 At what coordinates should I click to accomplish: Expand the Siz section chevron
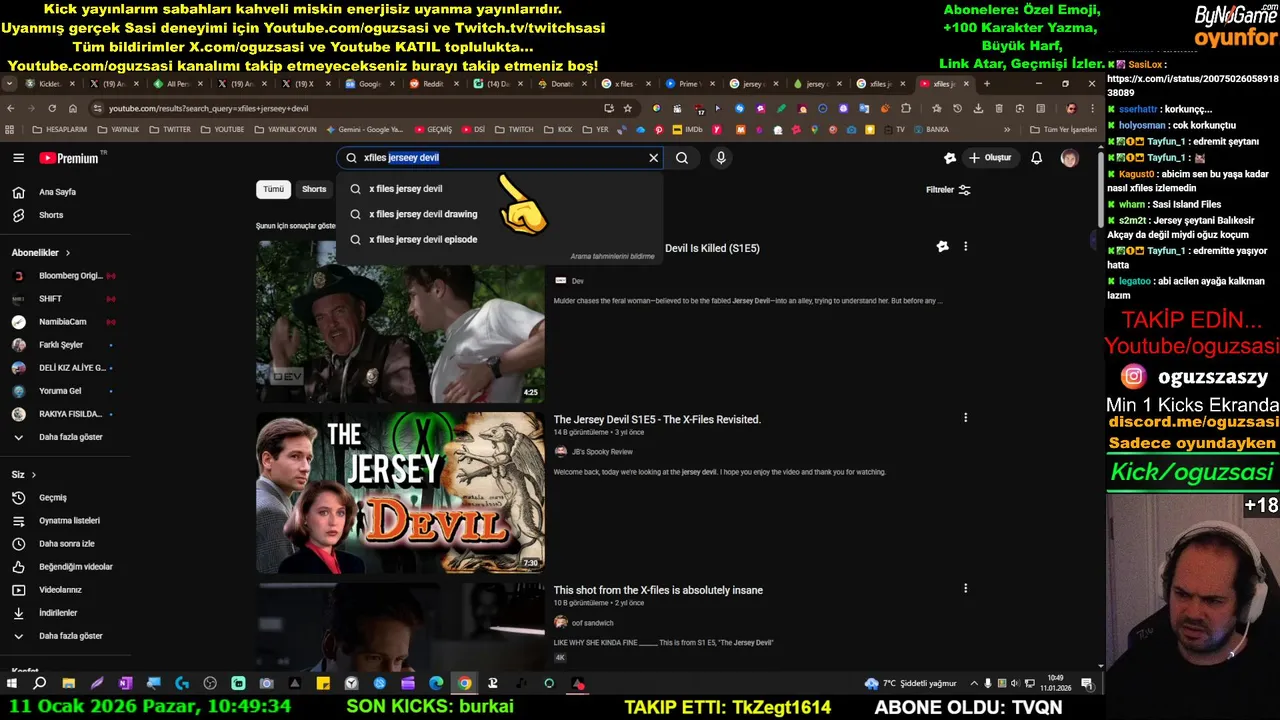tap(33, 475)
